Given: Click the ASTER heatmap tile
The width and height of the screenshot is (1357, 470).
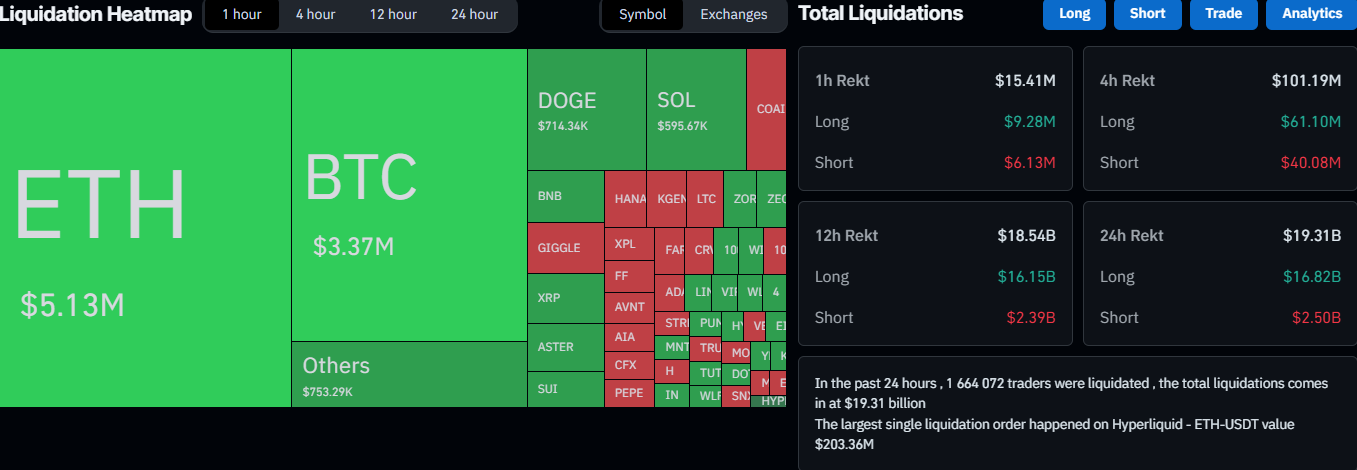Looking at the screenshot, I should click(x=565, y=347).
